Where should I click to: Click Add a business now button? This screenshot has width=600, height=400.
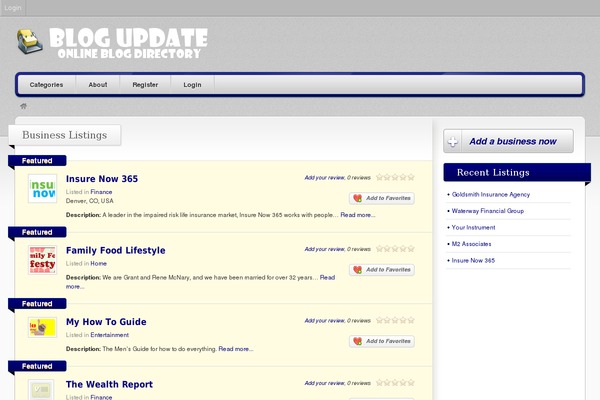coord(508,141)
